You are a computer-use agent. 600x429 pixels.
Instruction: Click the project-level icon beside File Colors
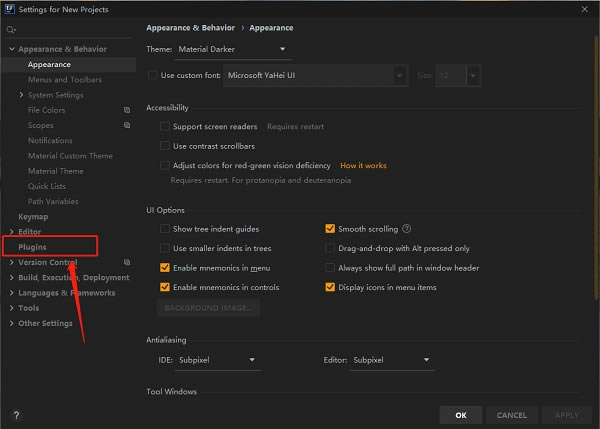(x=127, y=110)
